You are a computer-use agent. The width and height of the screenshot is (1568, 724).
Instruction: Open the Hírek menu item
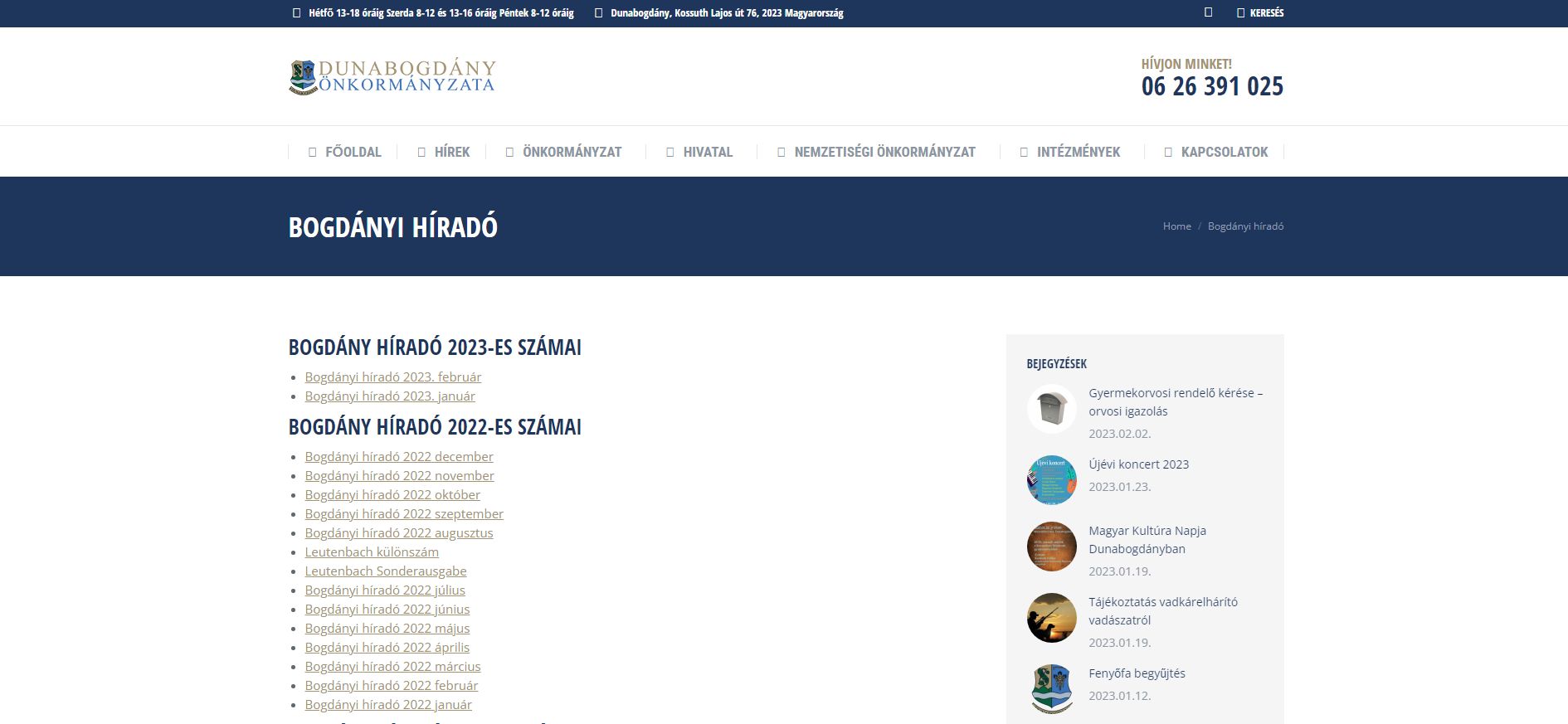point(443,152)
